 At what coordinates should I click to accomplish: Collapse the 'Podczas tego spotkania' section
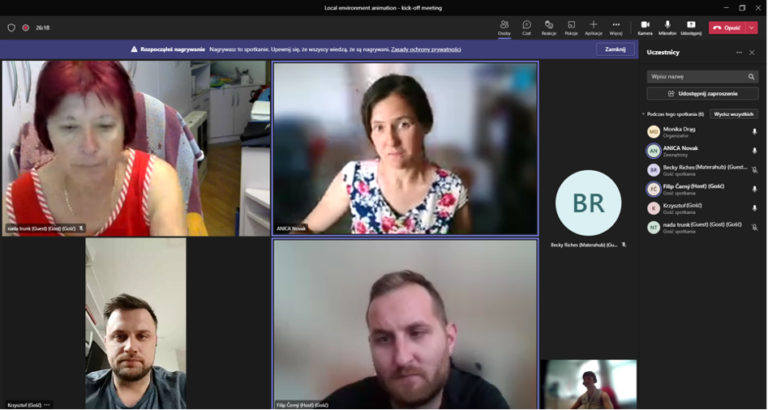(x=644, y=114)
